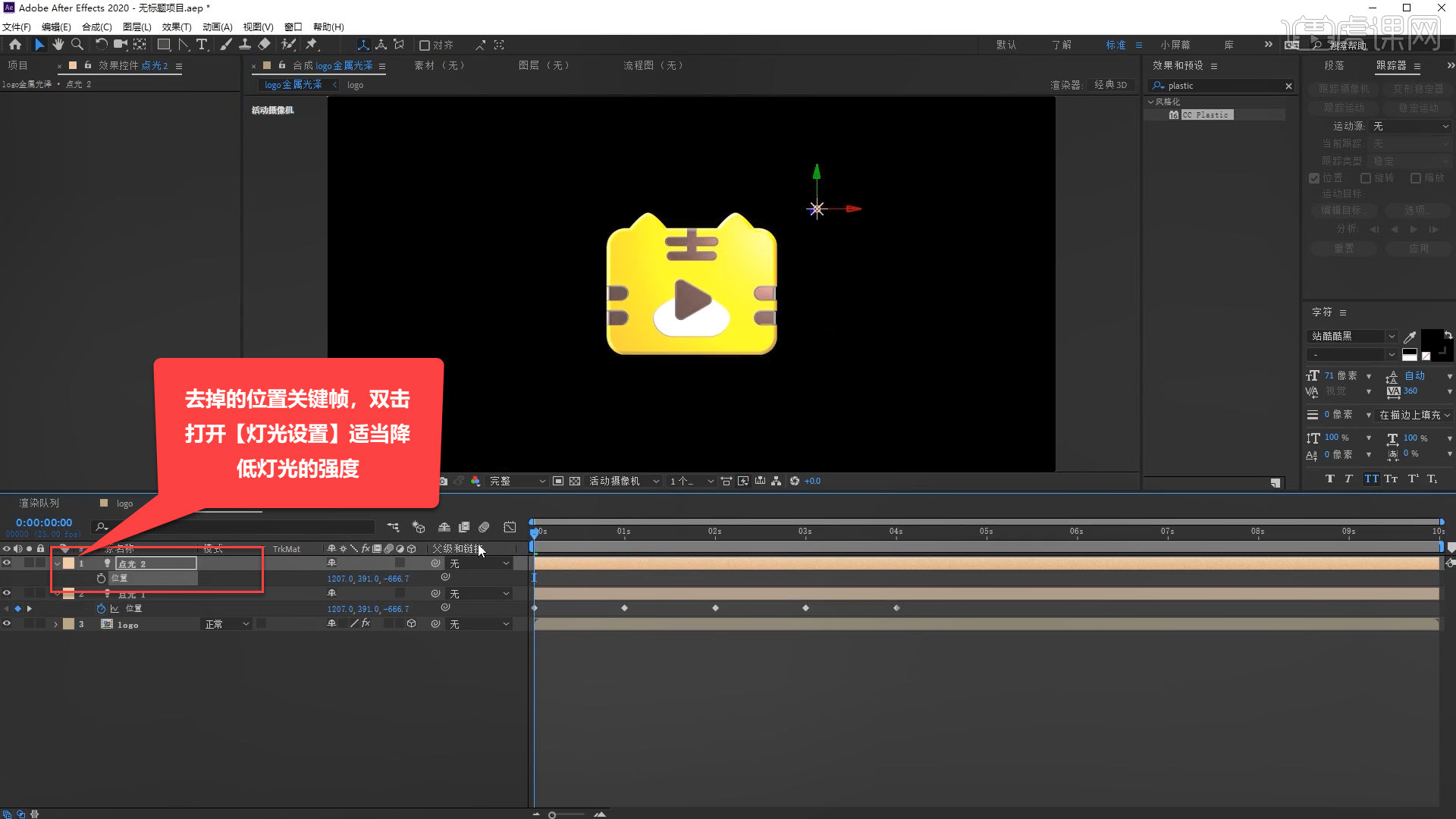Viewport: 1456px width, 819px height.
Task: Click the logo breadcrumb in composition navigator
Action: pyautogui.click(x=355, y=85)
